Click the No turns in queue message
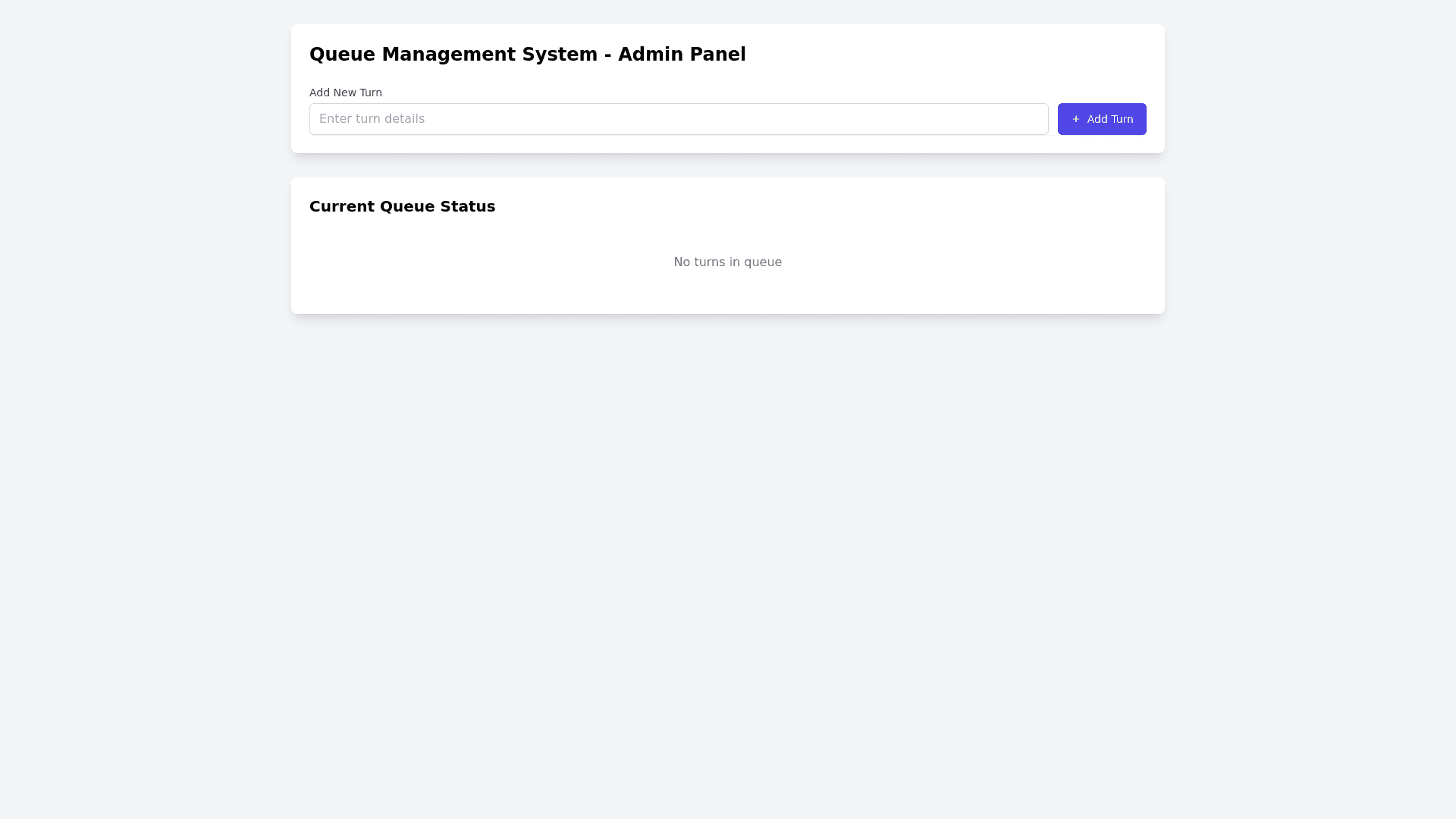The image size is (1456, 819). 727,262
